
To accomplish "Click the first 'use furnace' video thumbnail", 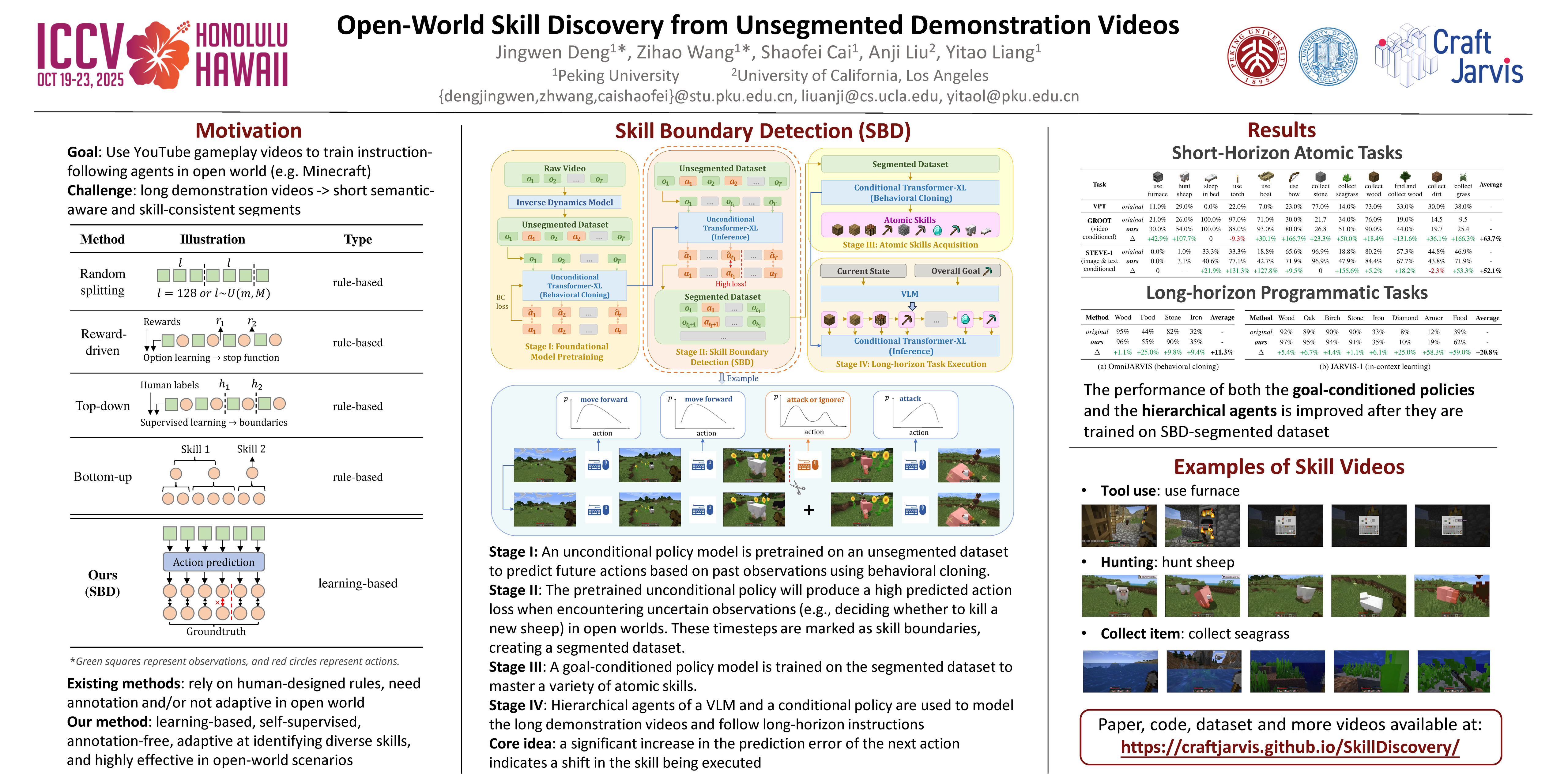I will pos(1119,525).
